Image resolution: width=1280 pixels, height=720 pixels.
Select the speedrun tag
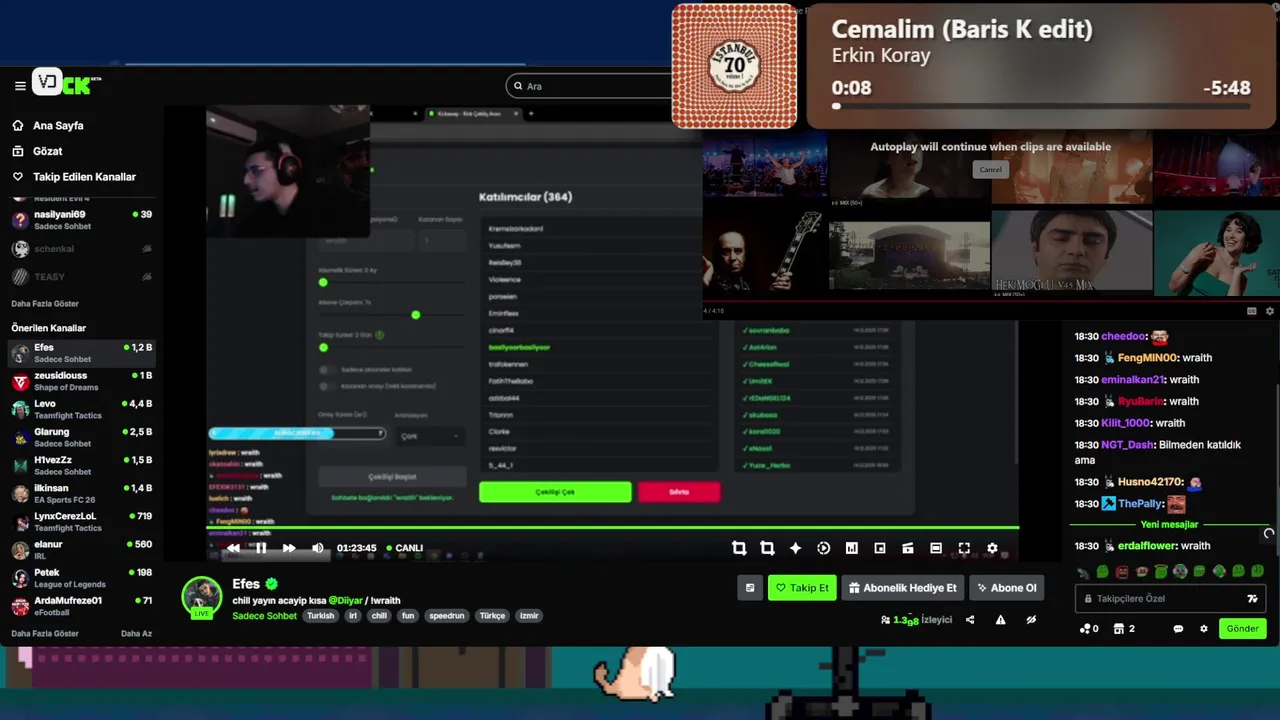click(447, 616)
